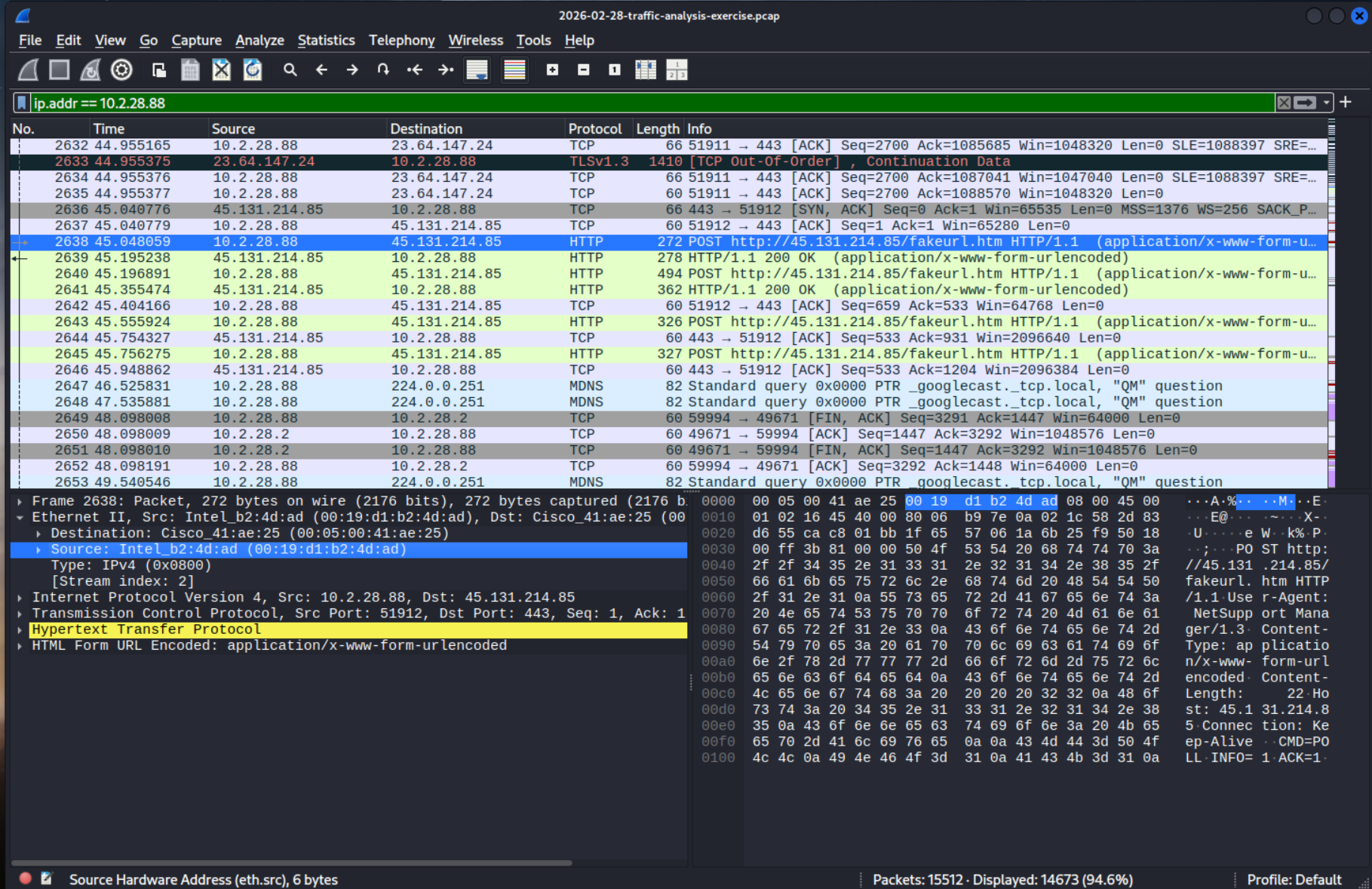Click Profile: Default in status bar

[x=1294, y=879]
